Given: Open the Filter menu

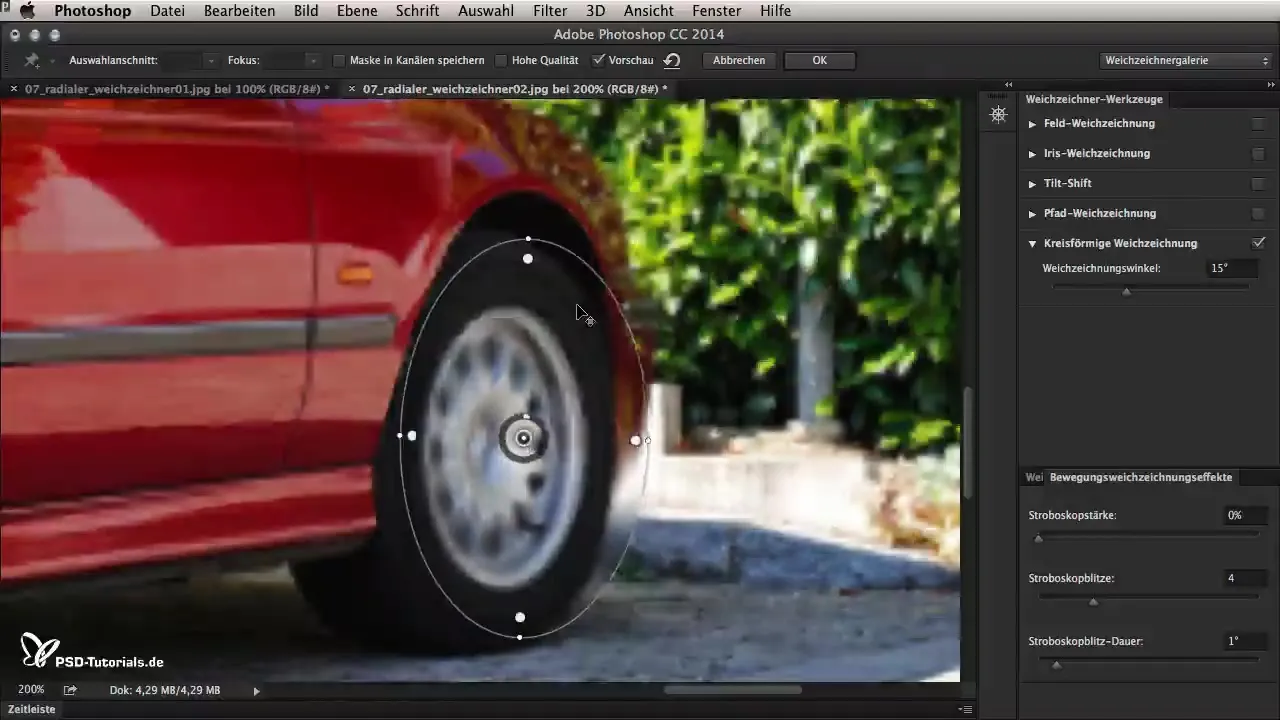Looking at the screenshot, I should [x=550, y=11].
